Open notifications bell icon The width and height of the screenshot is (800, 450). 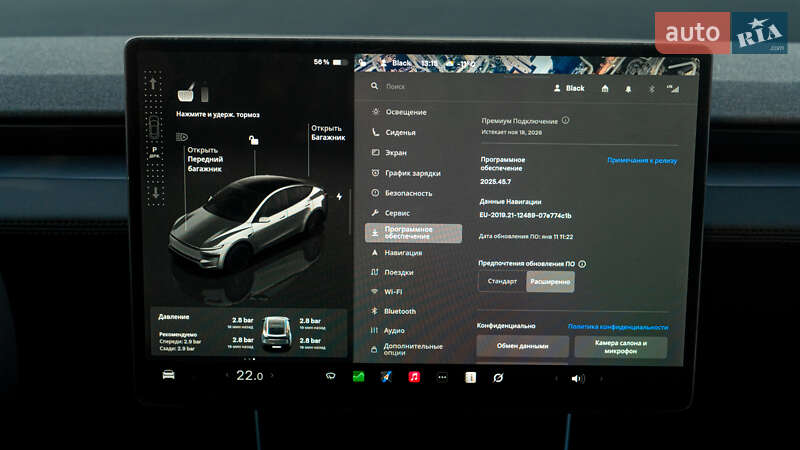(x=628, y=89)
